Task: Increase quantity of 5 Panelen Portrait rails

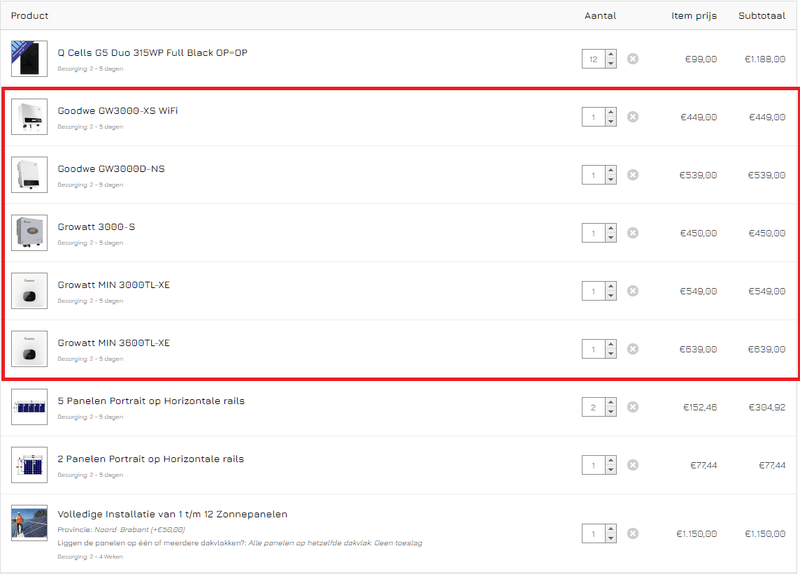Action: point(611,403)
